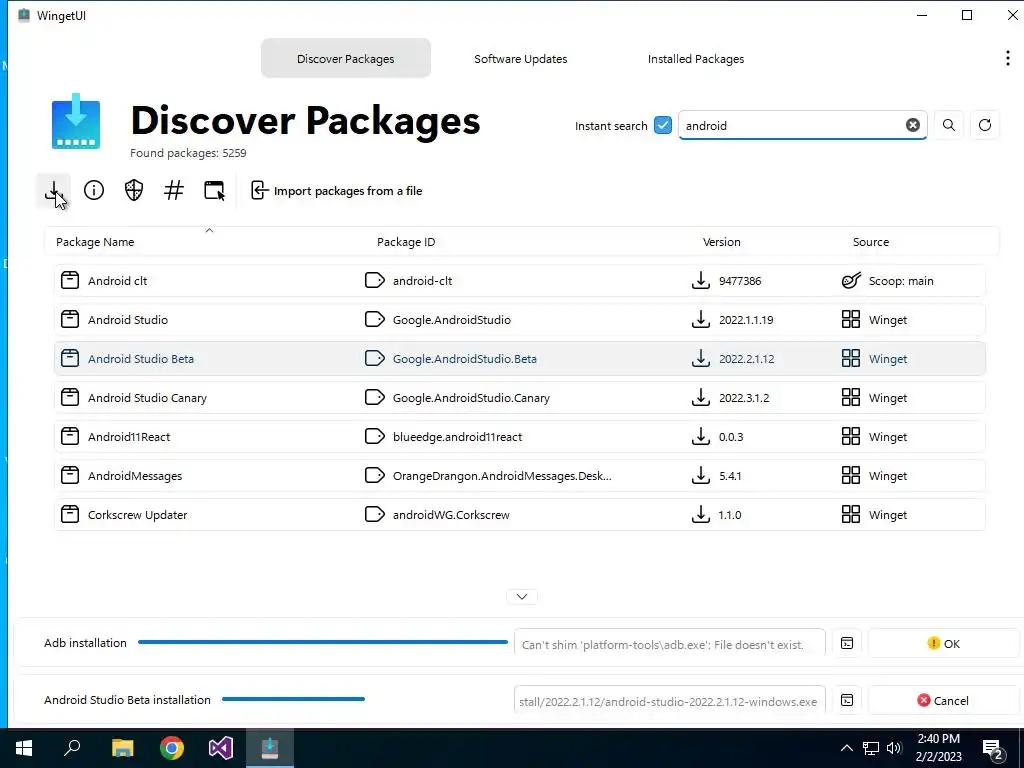The width and height of the screenshot is (1024, 768).
Task: Click the Winget icon on Corkscrew Updater row
Action: pyautogui.click(x=851, y=515)
